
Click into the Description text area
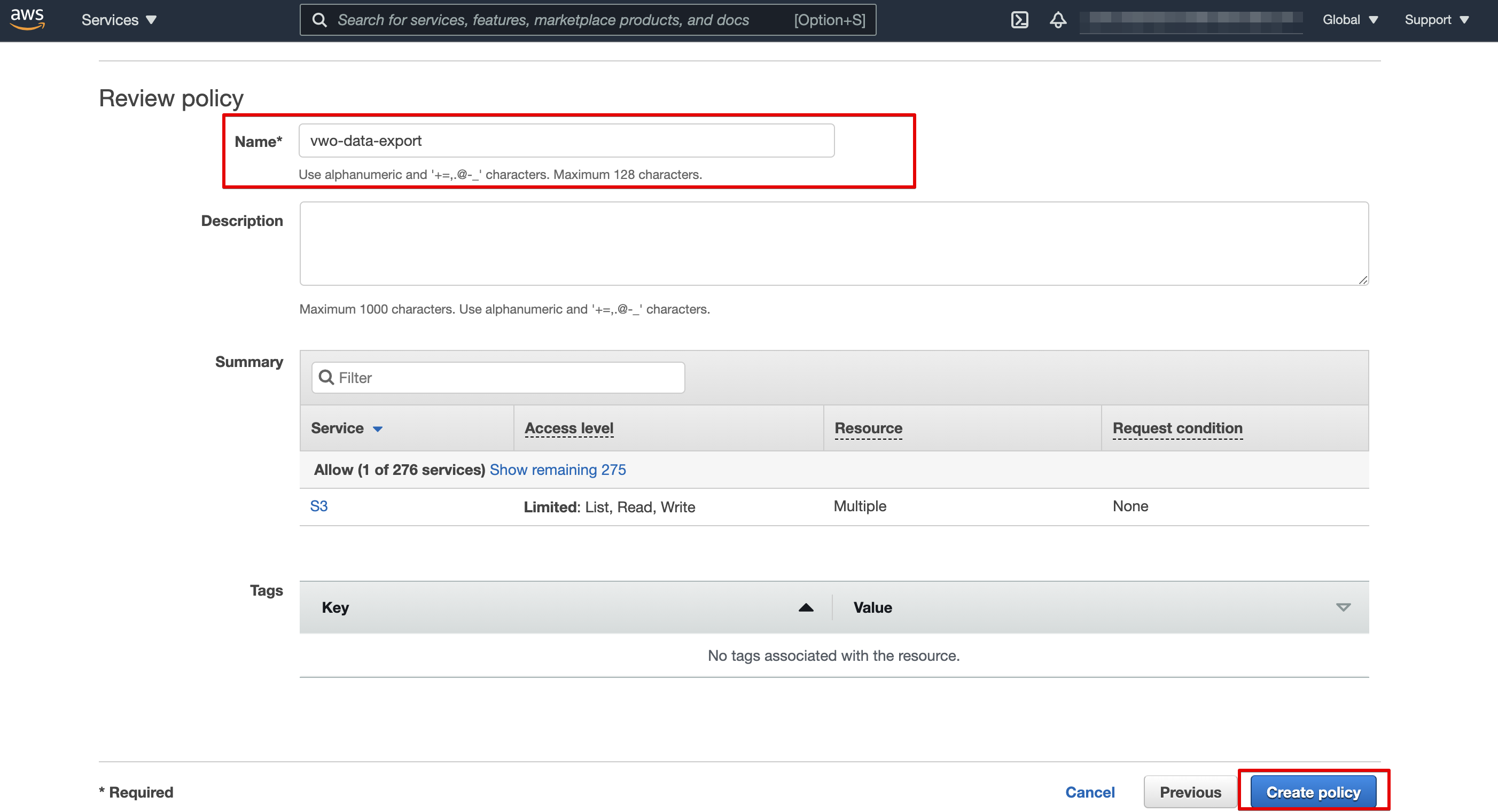click(x=834, y=243)
